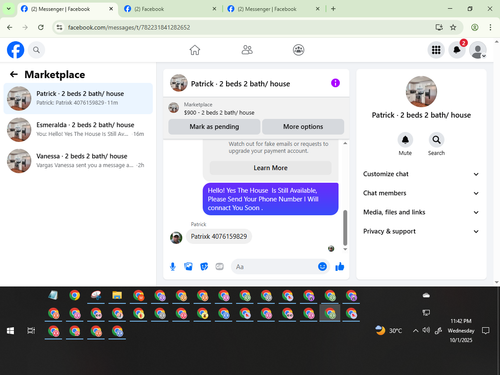Open the Groups icon in top navigation

click(298, 50)
